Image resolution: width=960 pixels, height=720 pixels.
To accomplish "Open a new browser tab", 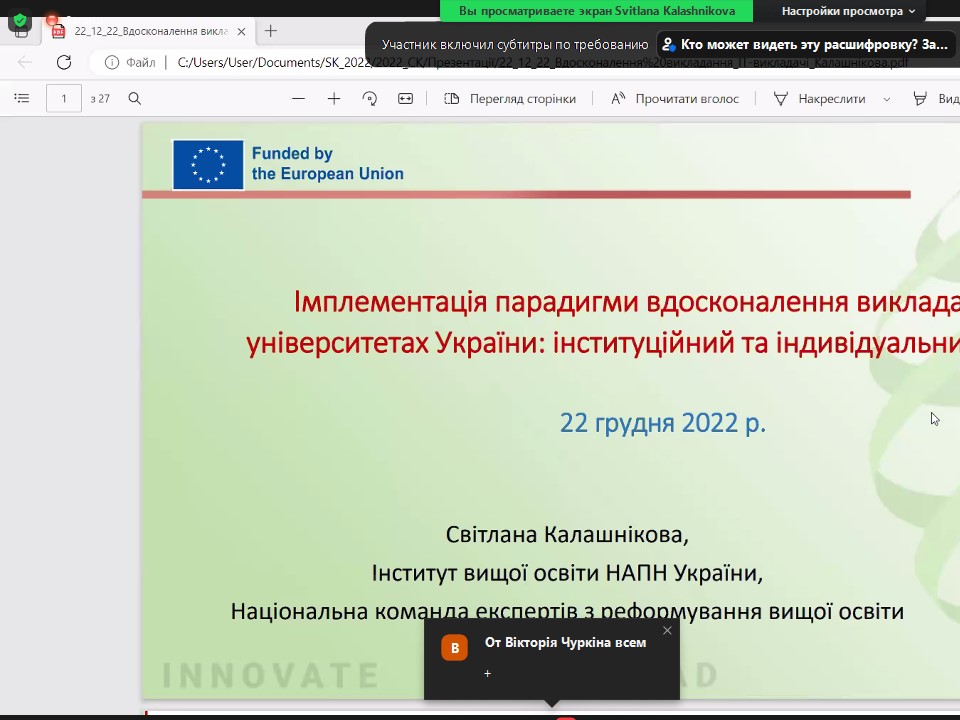I will [270, 31].
